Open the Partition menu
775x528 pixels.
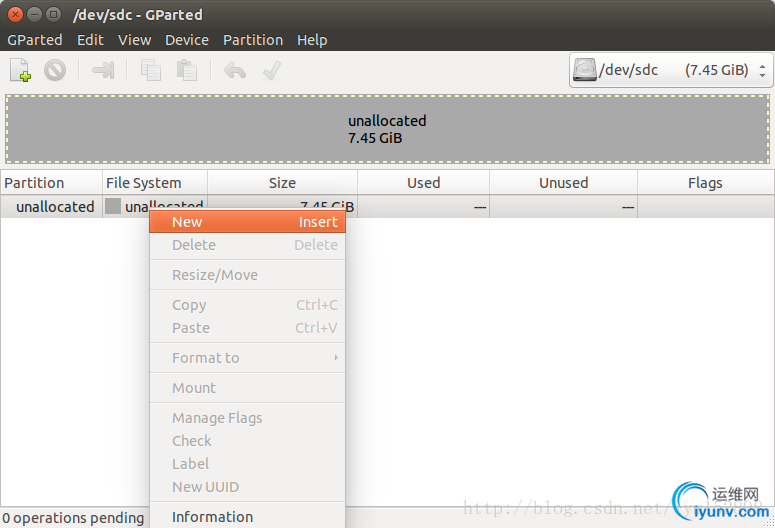click(x=253, y=40)
